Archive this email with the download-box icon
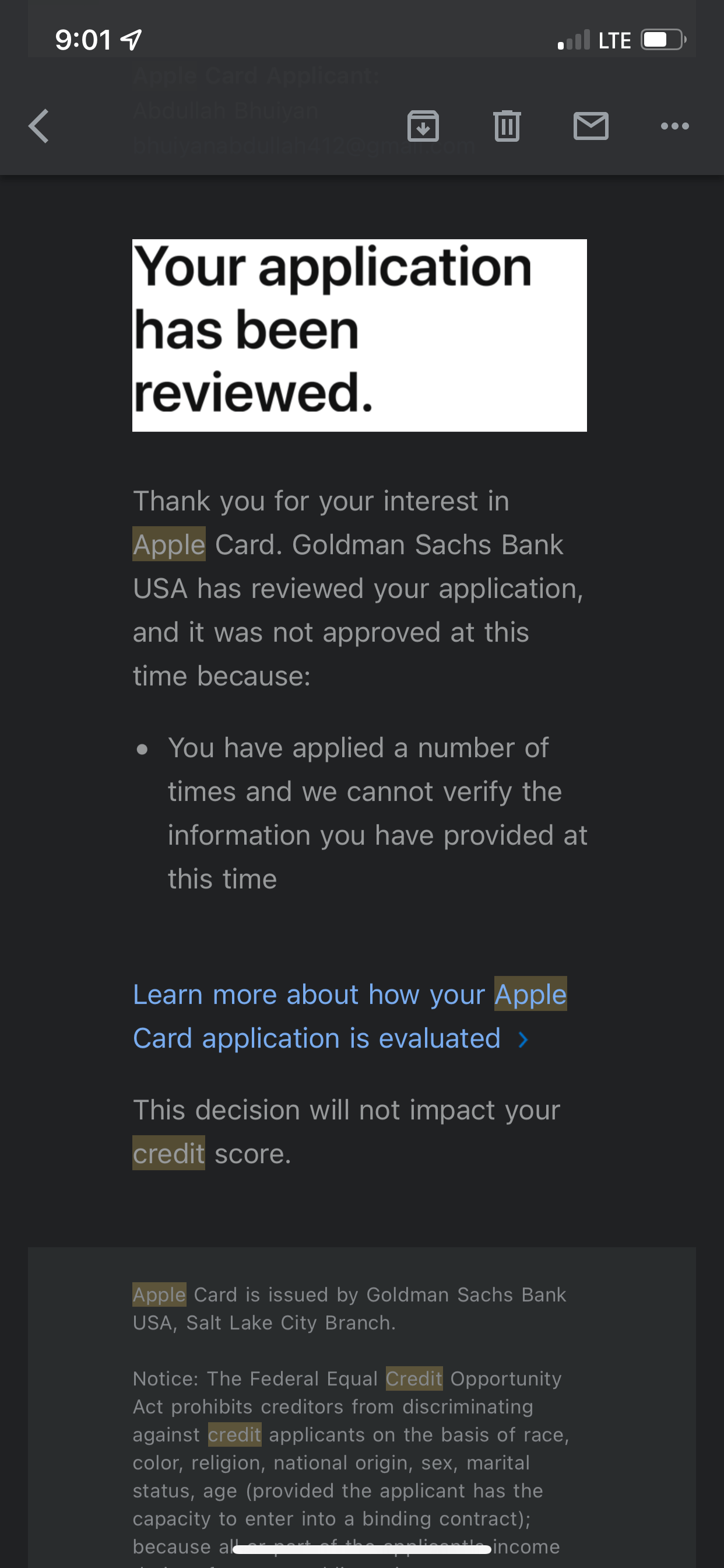The width and height of the screenshot is (724, 1568). (423, 126)
